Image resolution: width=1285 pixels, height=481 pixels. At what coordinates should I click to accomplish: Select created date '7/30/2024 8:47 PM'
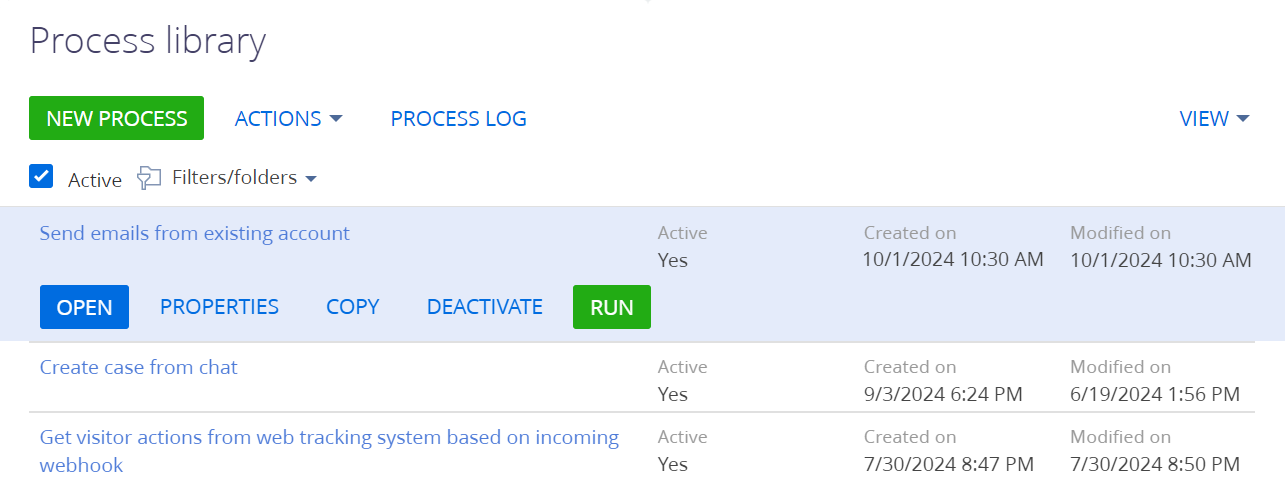[x=948, y=464]
